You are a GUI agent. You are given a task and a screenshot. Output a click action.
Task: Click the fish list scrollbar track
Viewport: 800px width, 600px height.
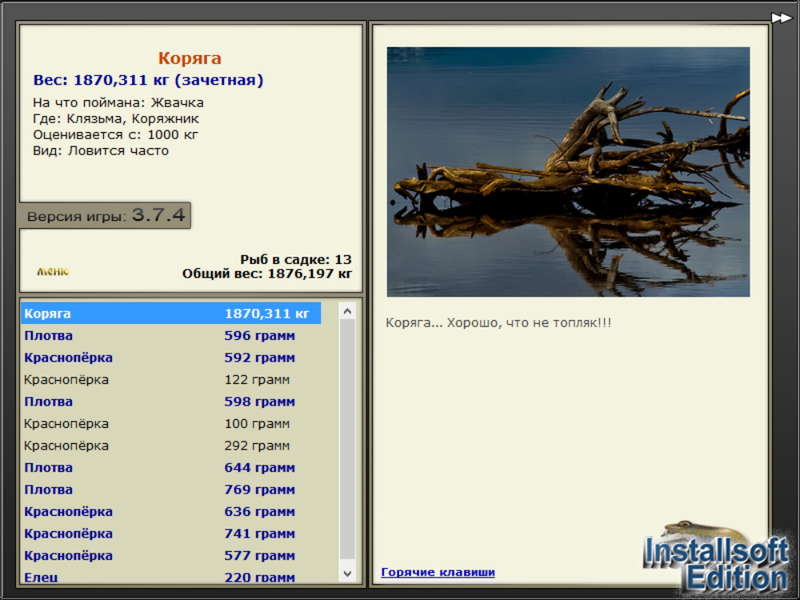click(347, 442)
